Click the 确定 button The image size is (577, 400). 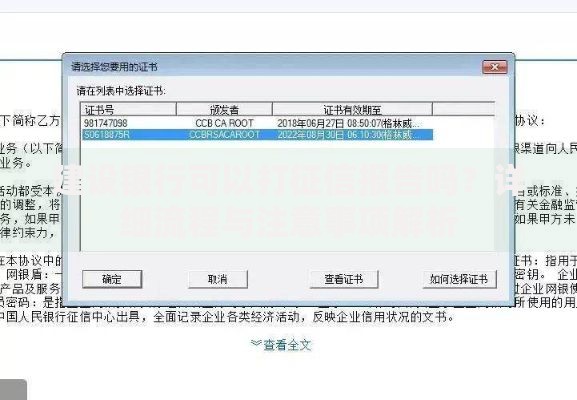[112, 279]
